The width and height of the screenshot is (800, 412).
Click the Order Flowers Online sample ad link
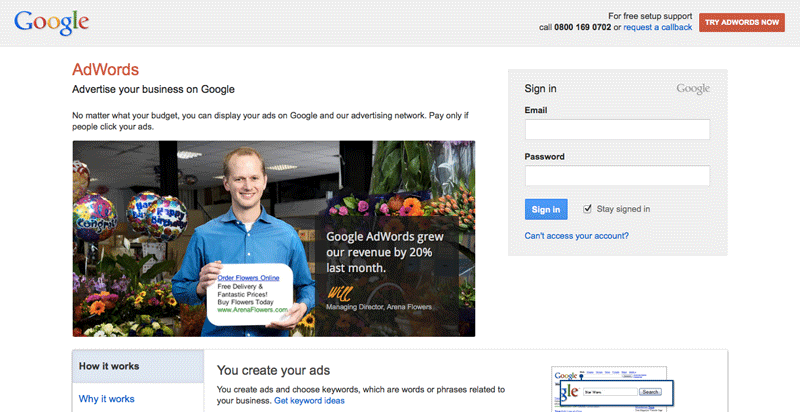[x=248, y=278]
